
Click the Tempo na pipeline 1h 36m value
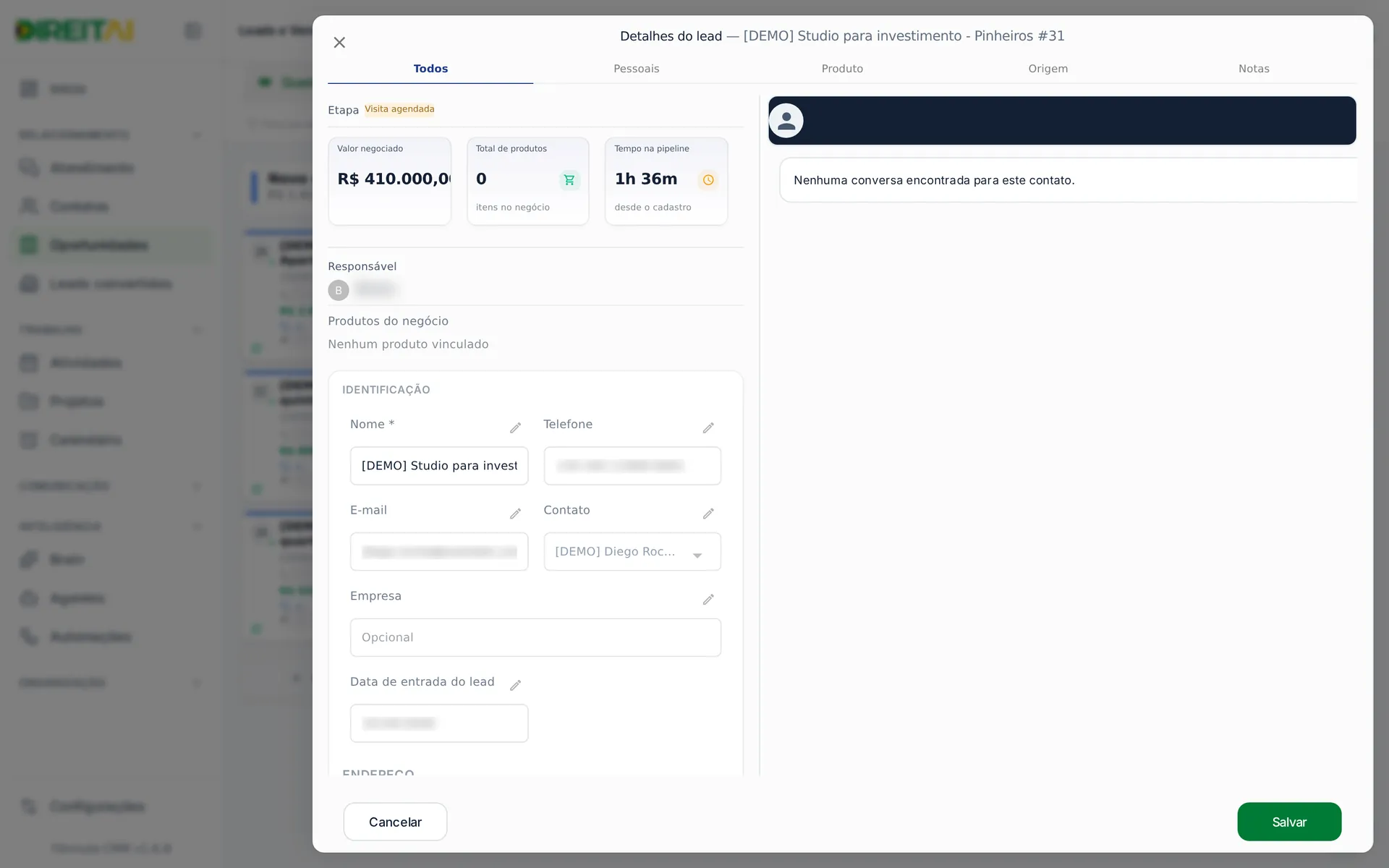(x=646, y=179)
